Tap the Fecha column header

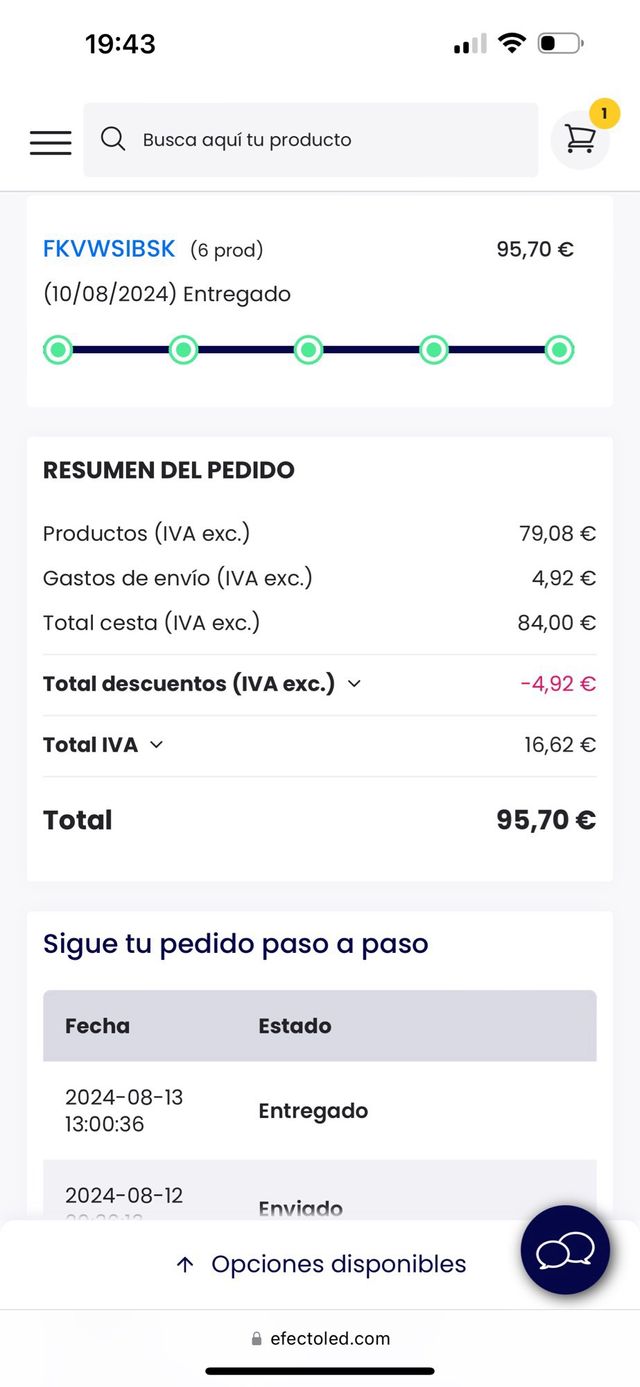click(97, 1026)
